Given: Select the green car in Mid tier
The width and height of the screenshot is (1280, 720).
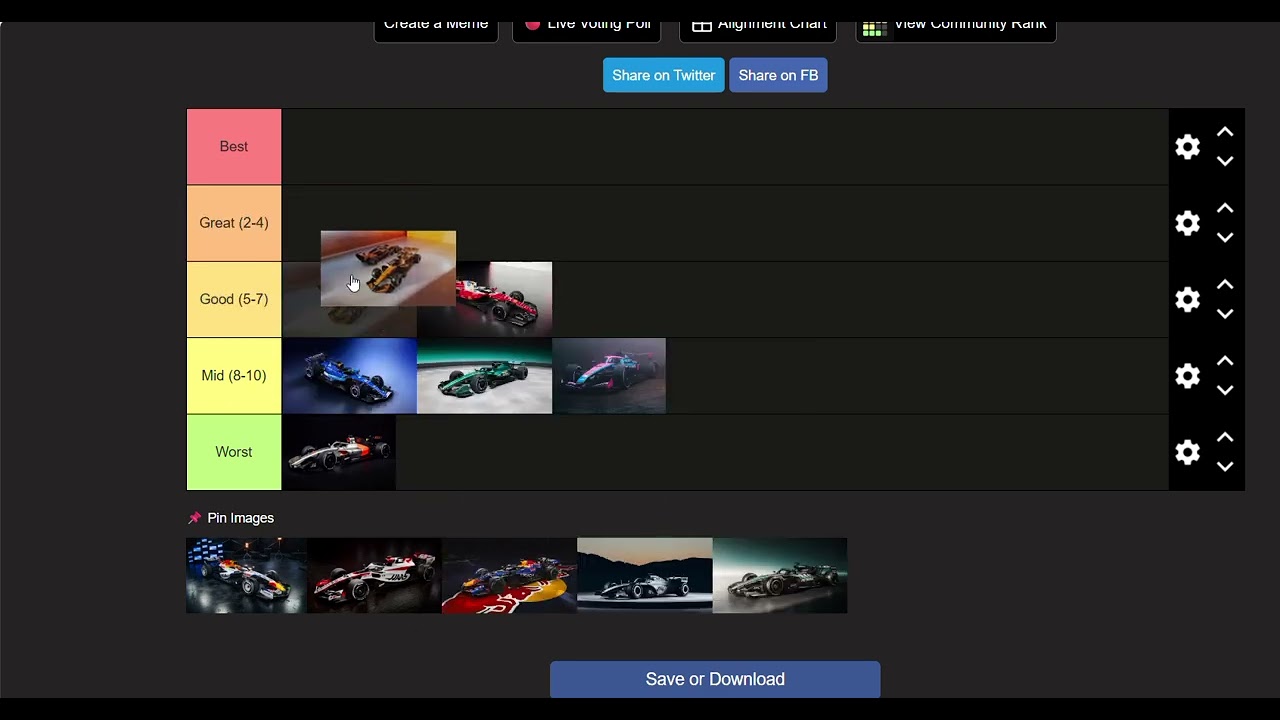Looking at the screenshot, I should click(x=484, y=375).
